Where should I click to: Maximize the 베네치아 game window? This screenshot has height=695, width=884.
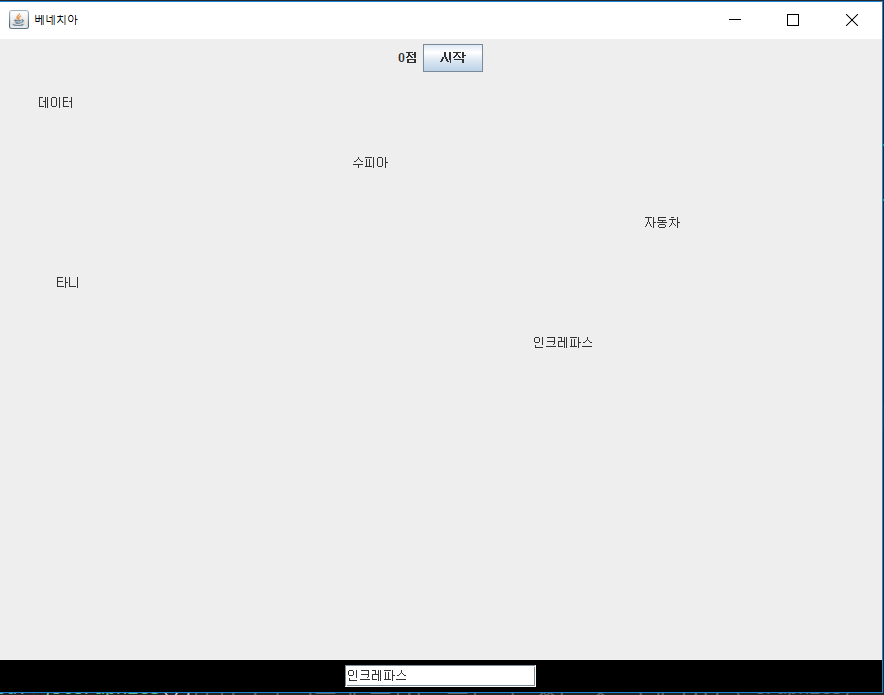pyautogui.click(x=792, y=20)
